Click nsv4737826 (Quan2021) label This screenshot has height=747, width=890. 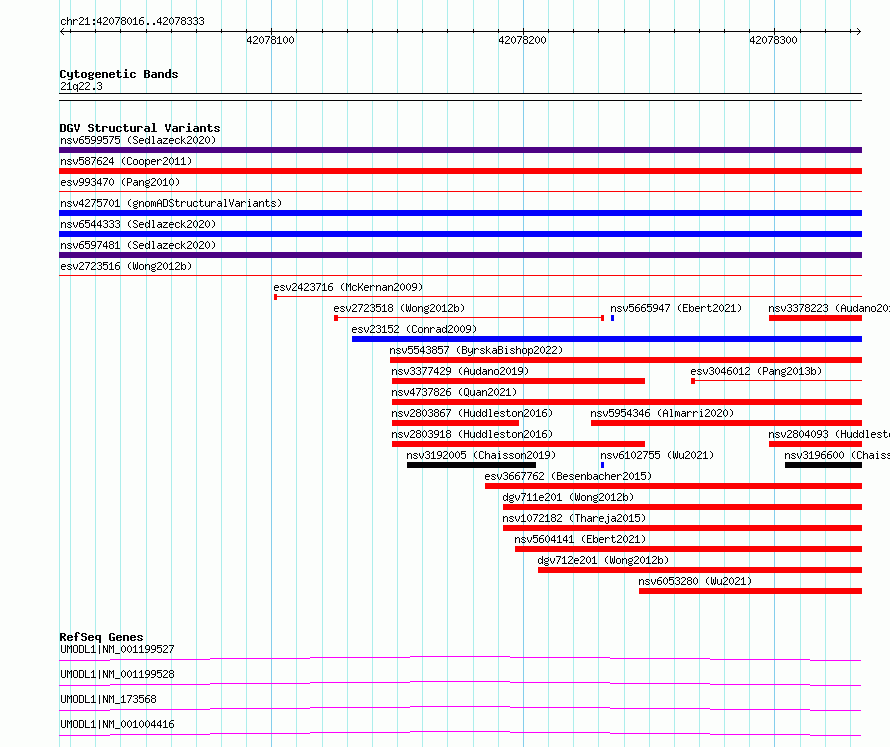(454, 392)
